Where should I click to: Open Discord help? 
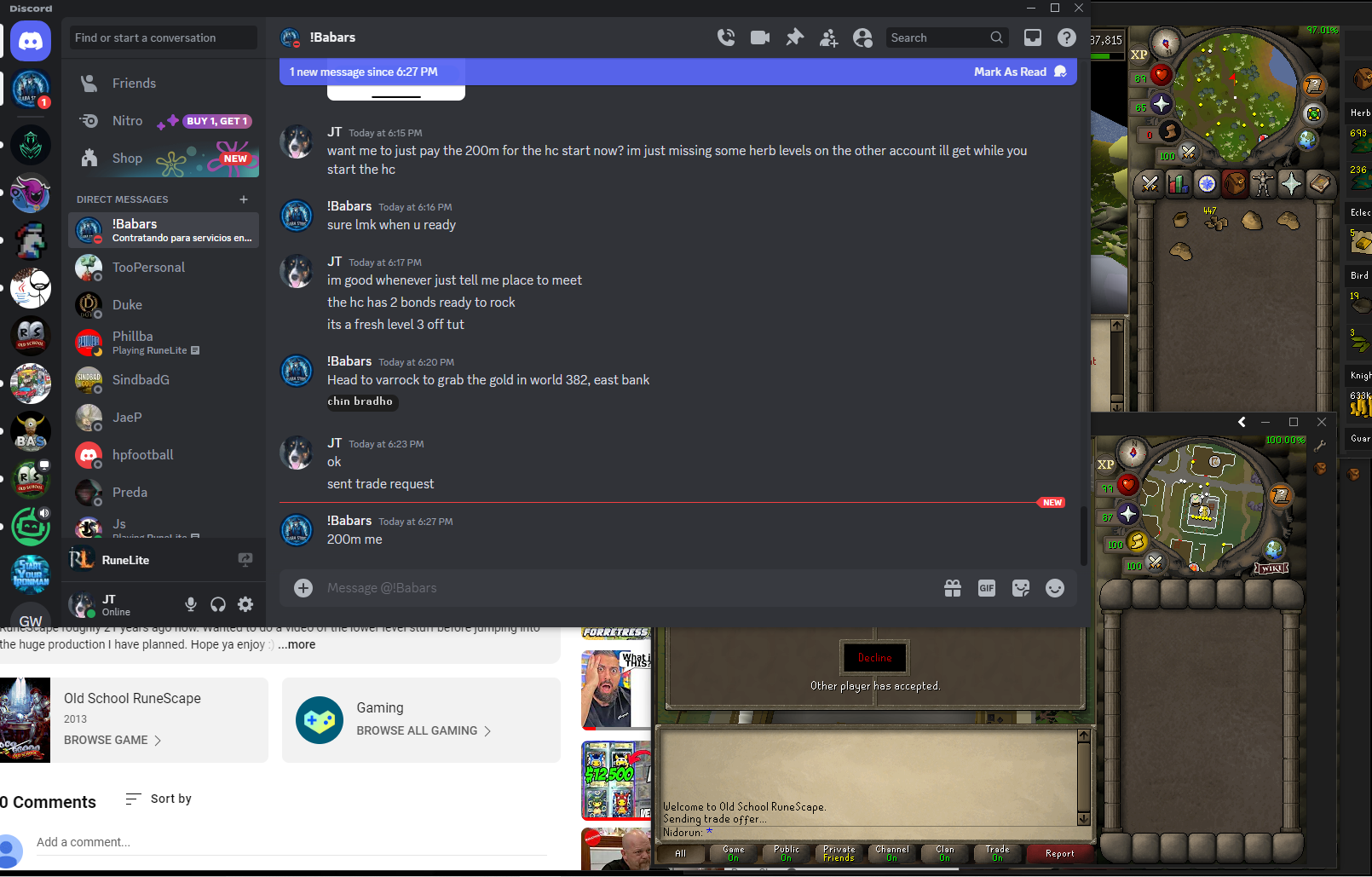pos(1067,38)
